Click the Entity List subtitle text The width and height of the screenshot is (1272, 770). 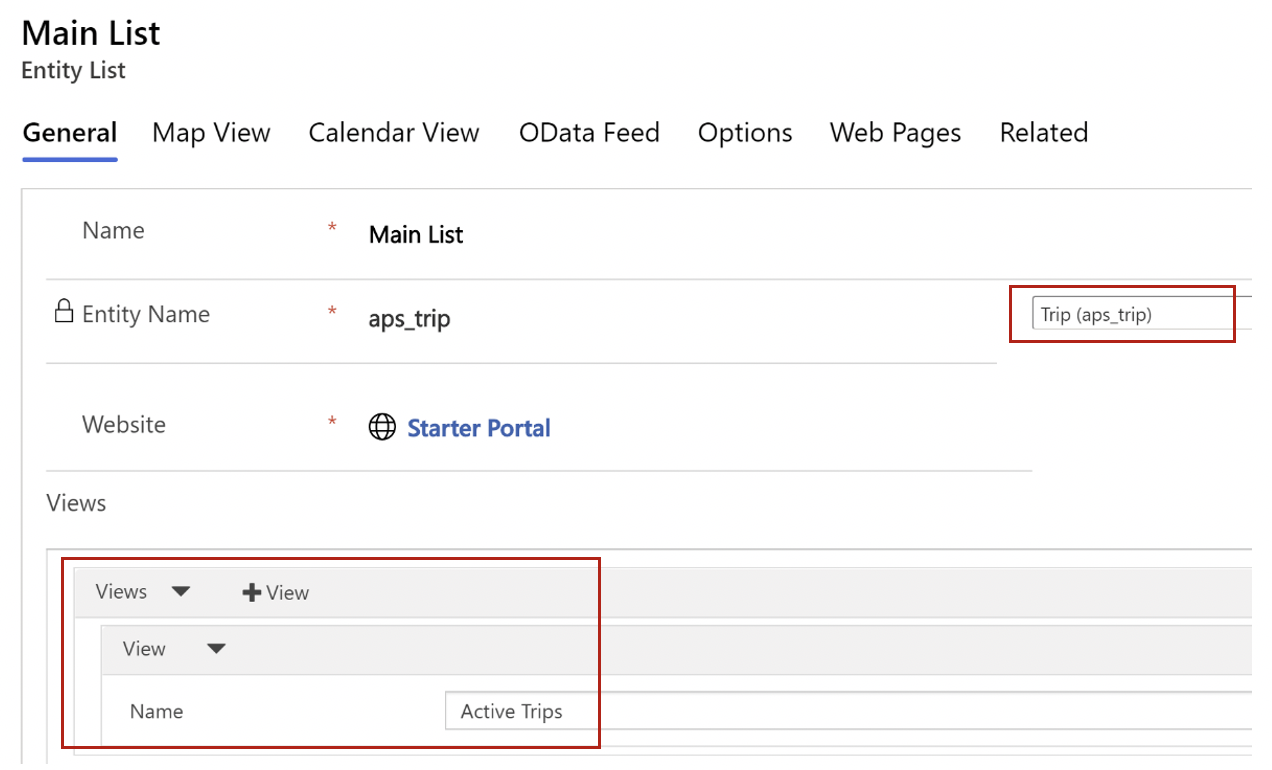coord(74,71)
